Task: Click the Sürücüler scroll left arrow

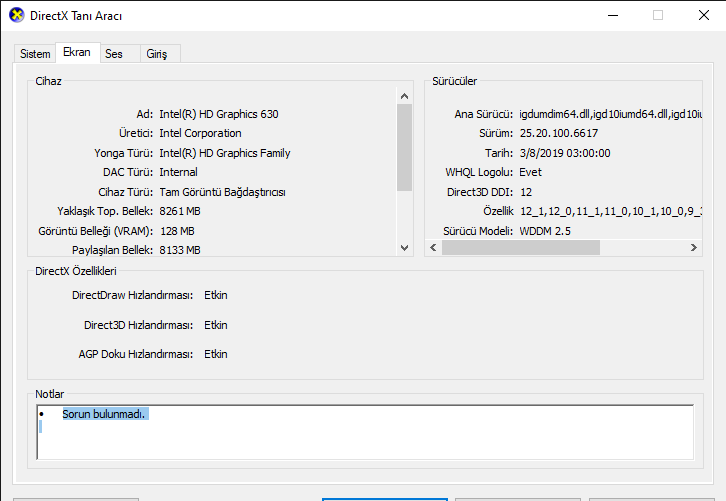Action: pyautogui.click(x=433, y=248)
